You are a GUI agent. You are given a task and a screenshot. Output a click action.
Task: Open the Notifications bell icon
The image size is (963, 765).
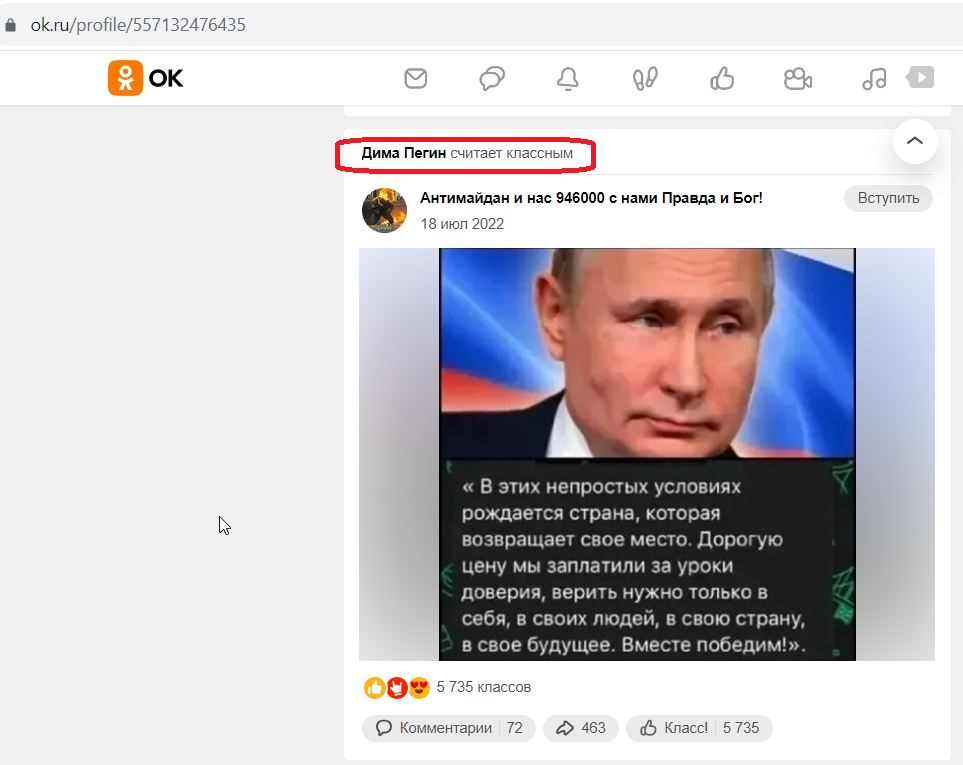567,79
